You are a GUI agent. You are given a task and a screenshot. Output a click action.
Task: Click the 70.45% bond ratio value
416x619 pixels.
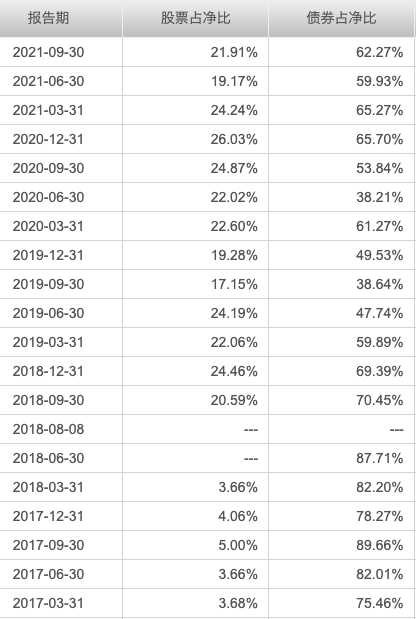pyautogui.click(x=380, y=400)
